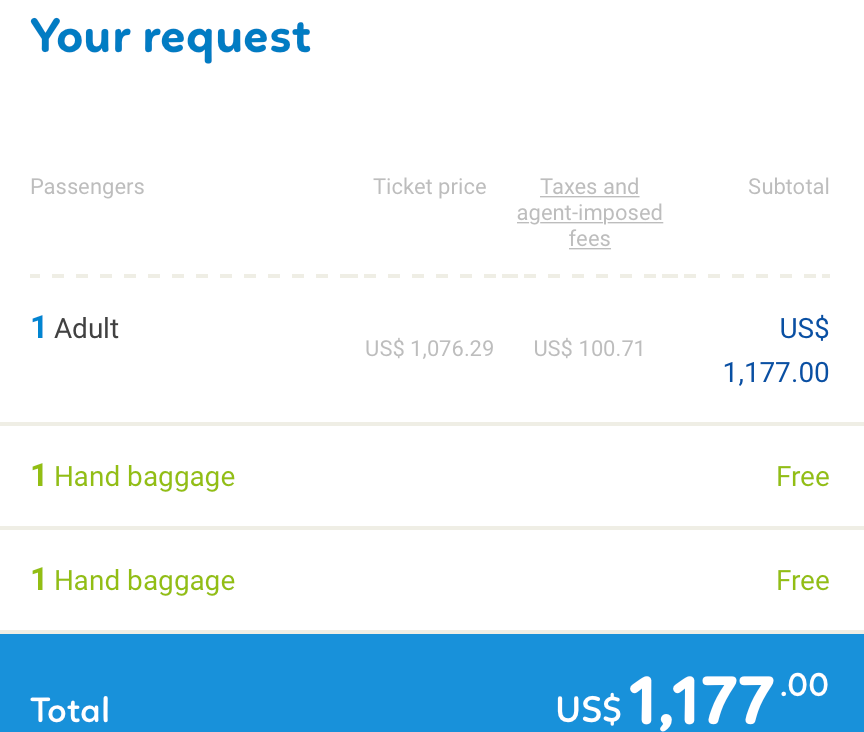Click the Ticket price column header
This screenshot has width=864, height=732.
429,187
